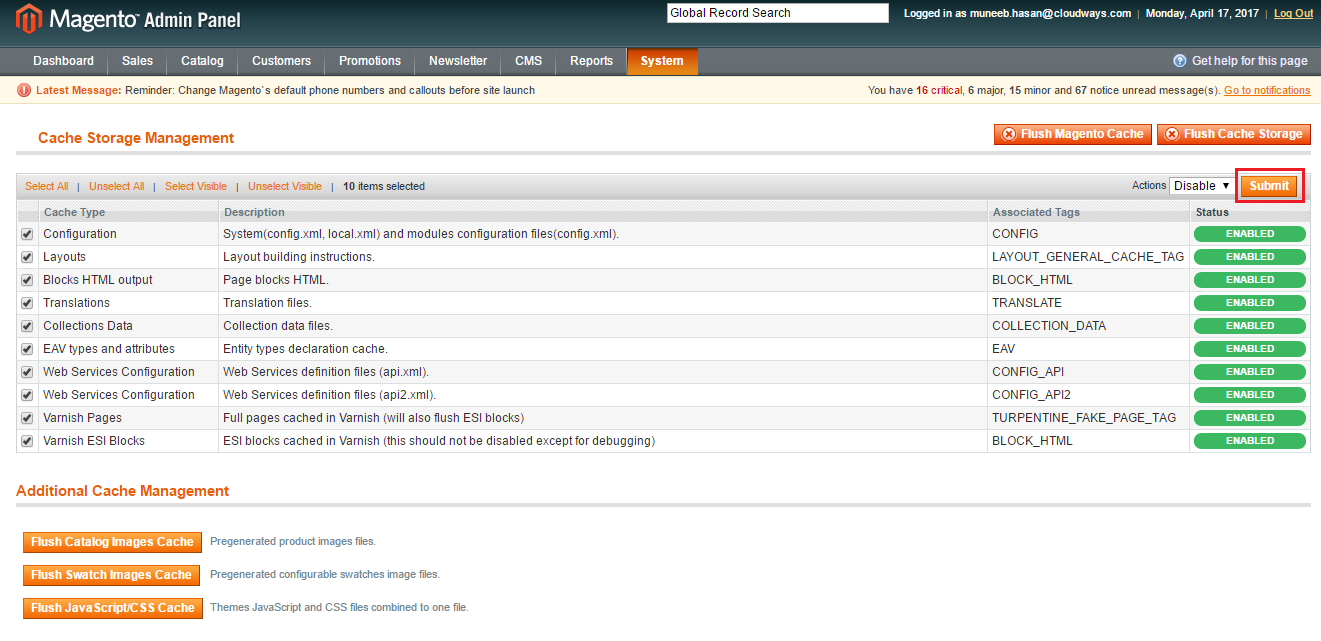
Task: Open the Sales menu
Action: point(137,61)
